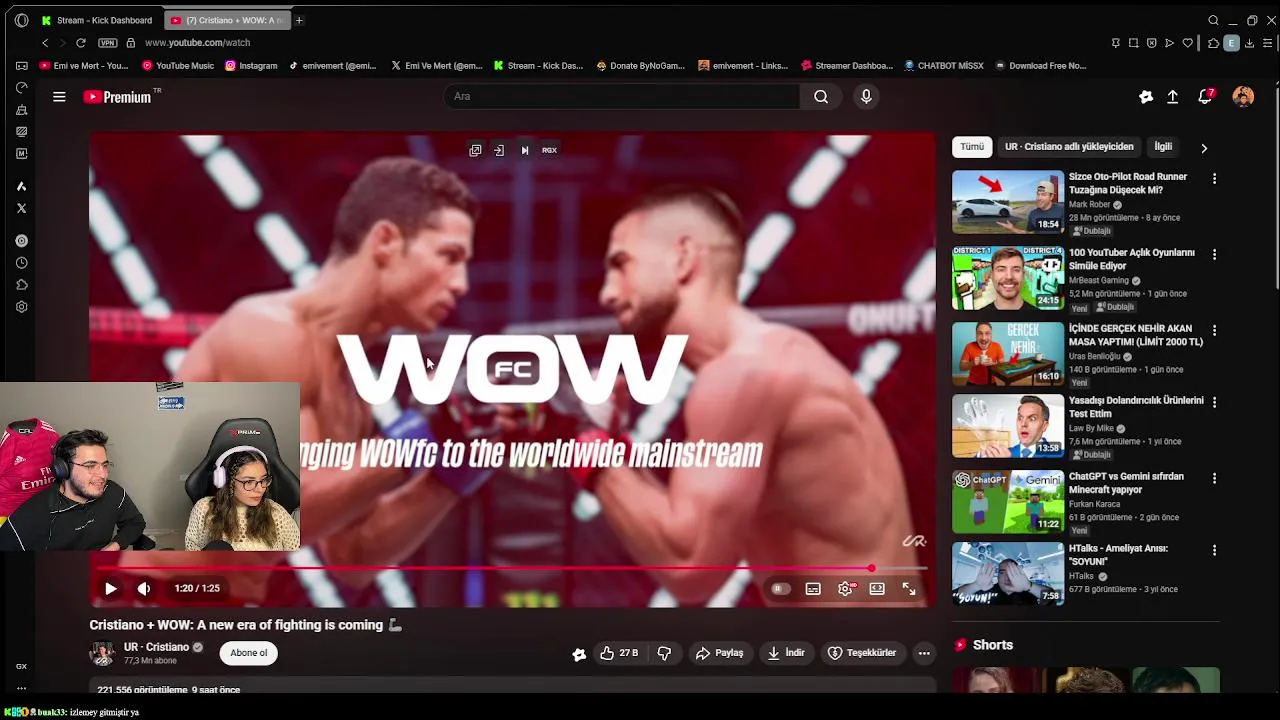Open a new browser tab with plus
The image size is (1280, 720).
pos(299,20)
